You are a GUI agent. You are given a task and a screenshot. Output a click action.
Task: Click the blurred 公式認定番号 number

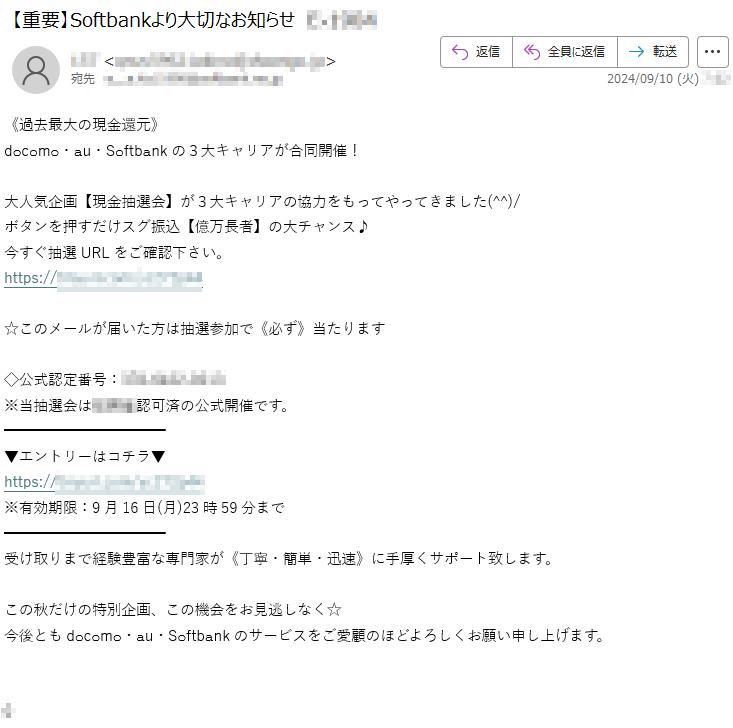pyautogui.click(x=173, y=378)
